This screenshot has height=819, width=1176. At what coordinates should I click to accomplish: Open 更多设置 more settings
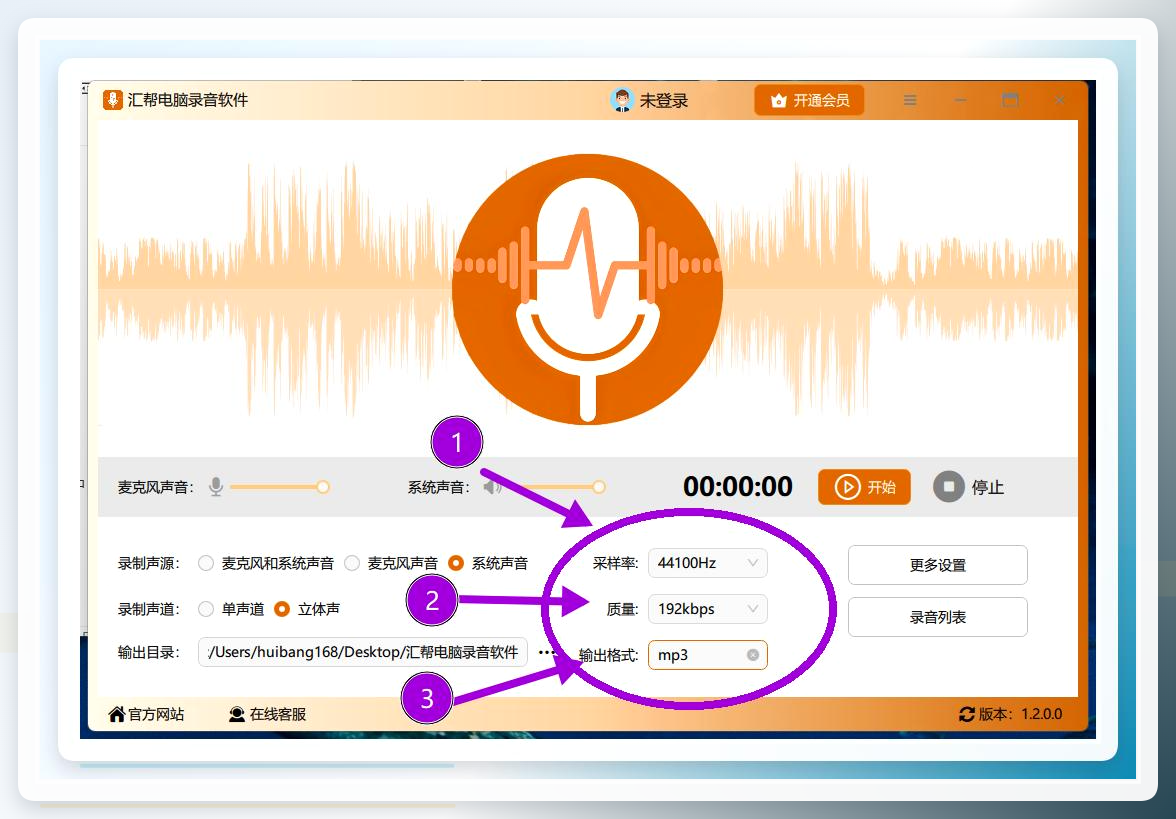(x=938, y=565)
